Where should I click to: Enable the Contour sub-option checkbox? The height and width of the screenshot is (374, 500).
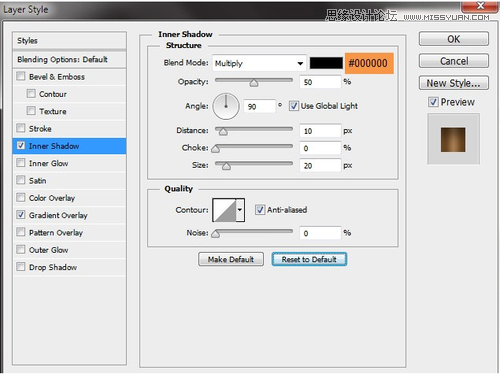pyautogui.click(x=31, y=93)
